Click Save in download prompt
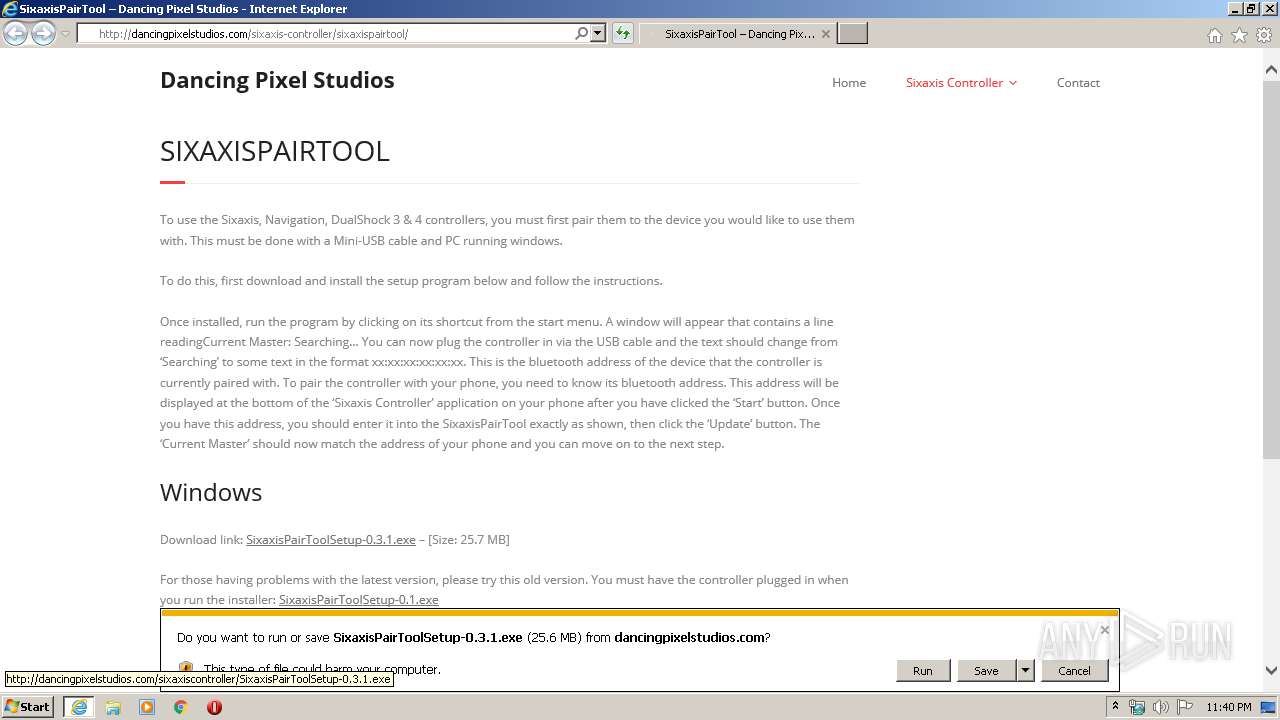The image size is (1280, 720). coord(986,671)
